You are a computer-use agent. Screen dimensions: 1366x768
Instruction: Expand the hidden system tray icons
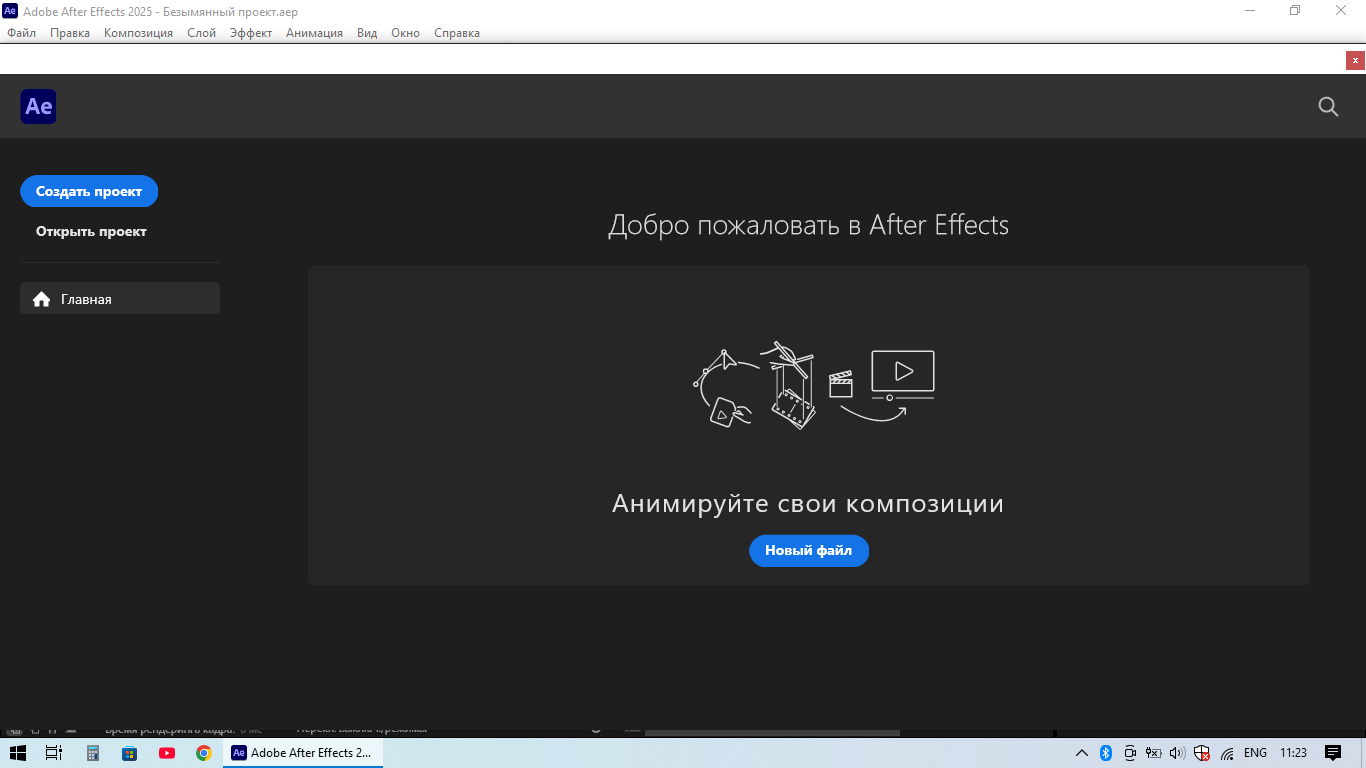click(x=1081, y=753)
